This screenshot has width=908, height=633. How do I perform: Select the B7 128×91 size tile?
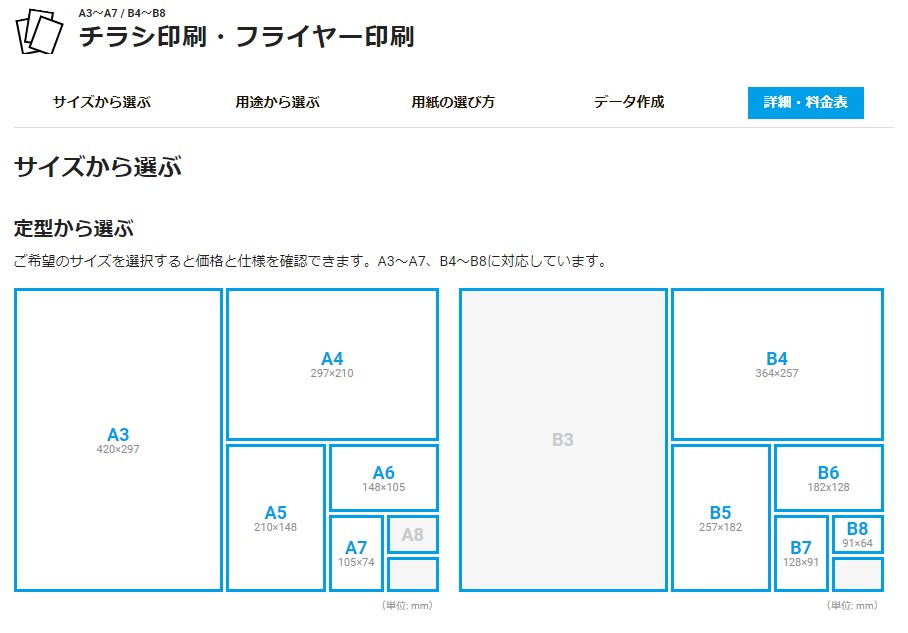(x=801, y=553)
